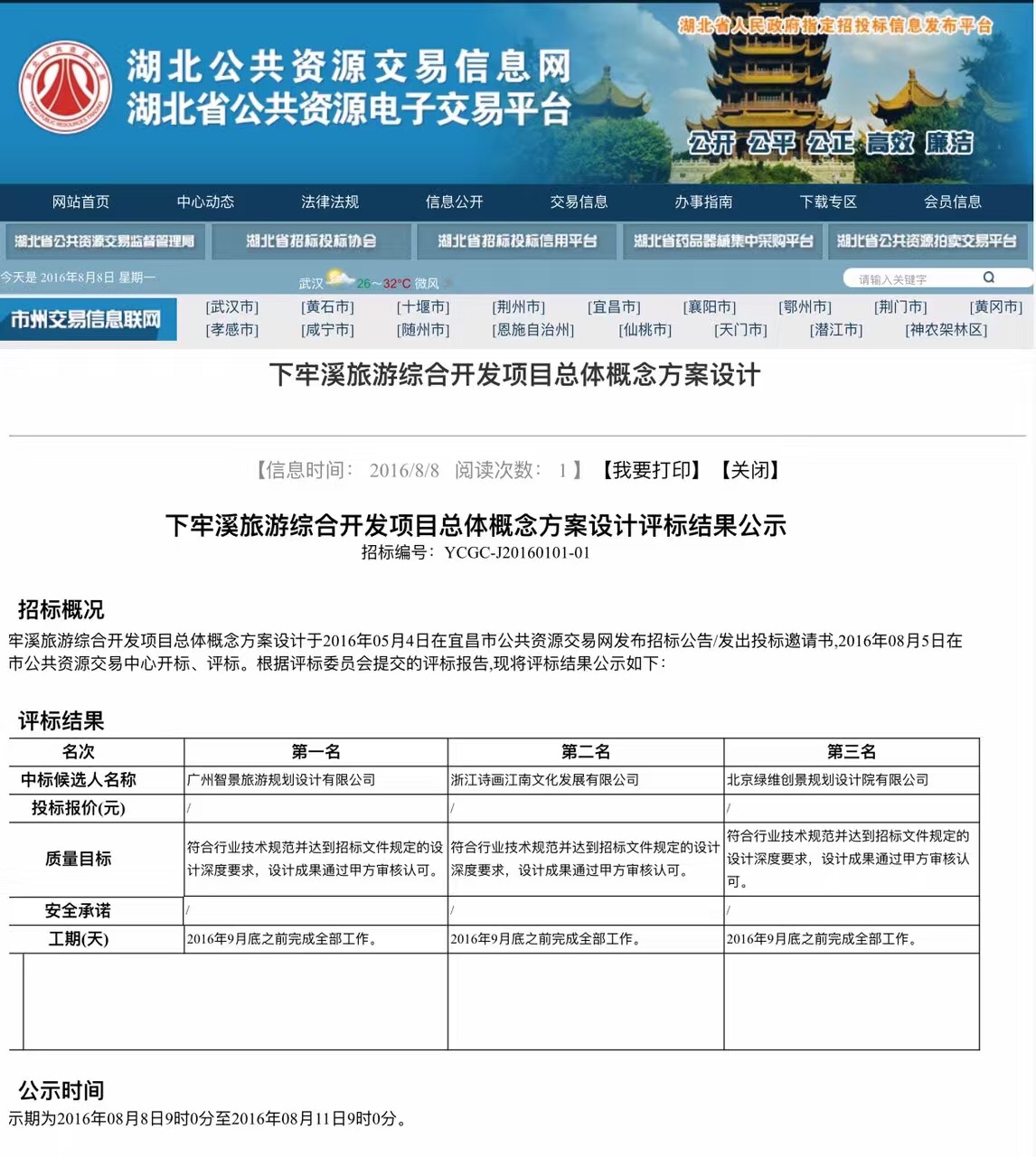Open the 信息公开 menu
The image size is (1036, 1157).
tap(455, 202)
